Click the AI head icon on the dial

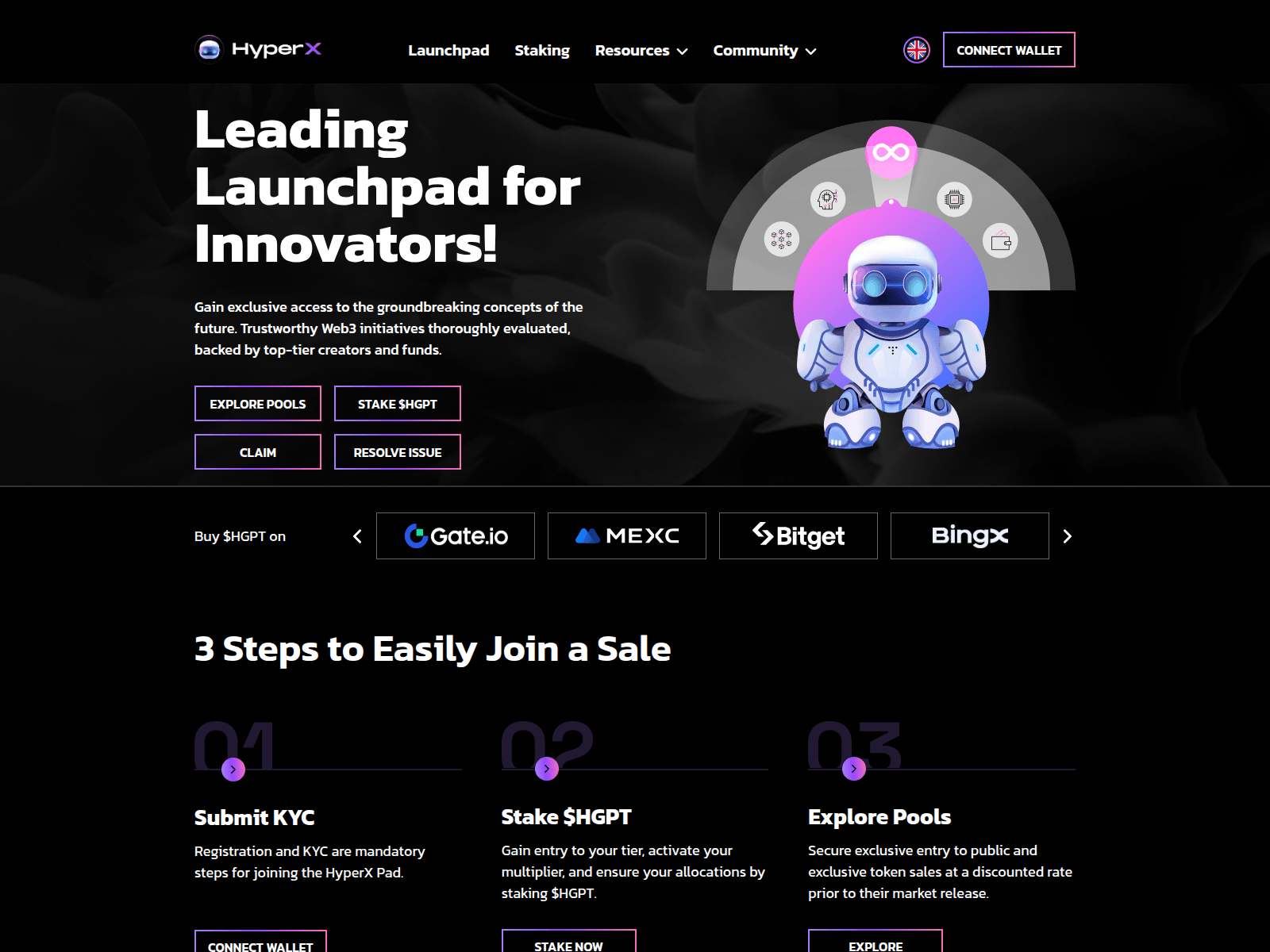[827, 198]
